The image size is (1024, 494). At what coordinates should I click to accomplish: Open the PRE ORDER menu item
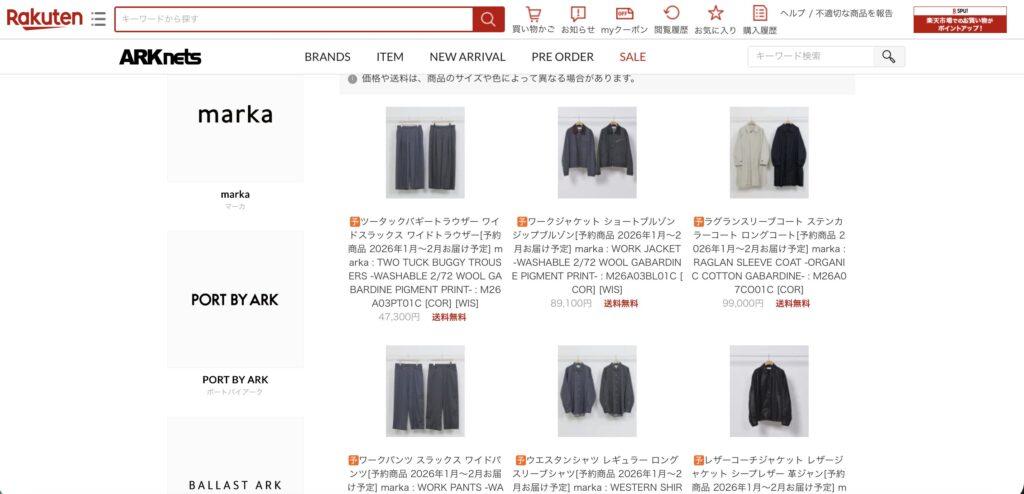pyautogui.click(x=562, y=57)
